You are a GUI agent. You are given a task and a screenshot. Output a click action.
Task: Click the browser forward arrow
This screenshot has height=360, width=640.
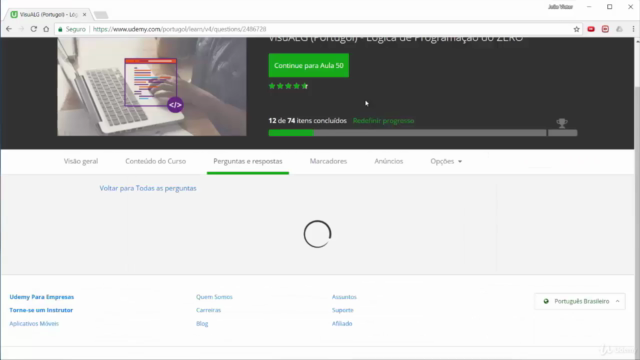click(21, 29)
